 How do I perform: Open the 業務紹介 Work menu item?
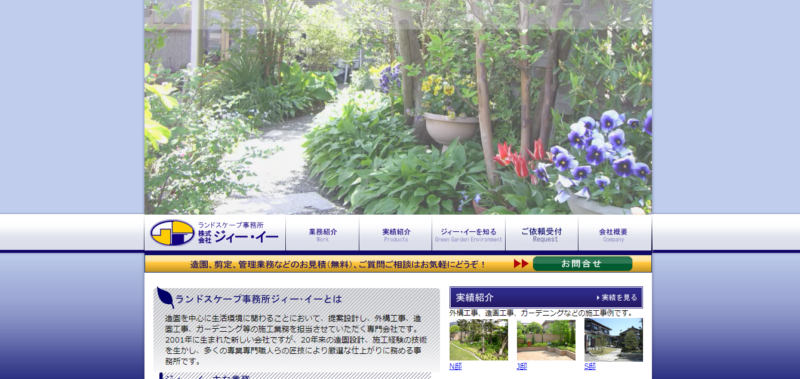point(322,234)
